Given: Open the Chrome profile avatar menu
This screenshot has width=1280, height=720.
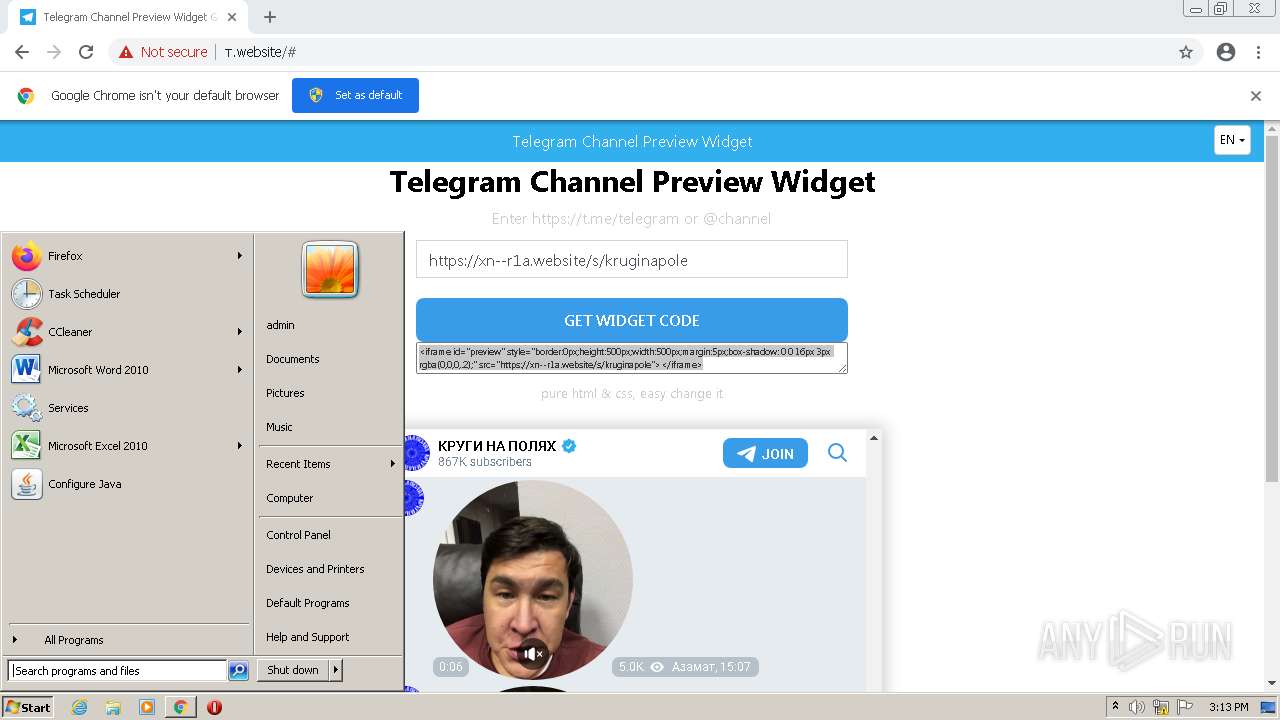Looking at the screenshot, I should 1226,52.
